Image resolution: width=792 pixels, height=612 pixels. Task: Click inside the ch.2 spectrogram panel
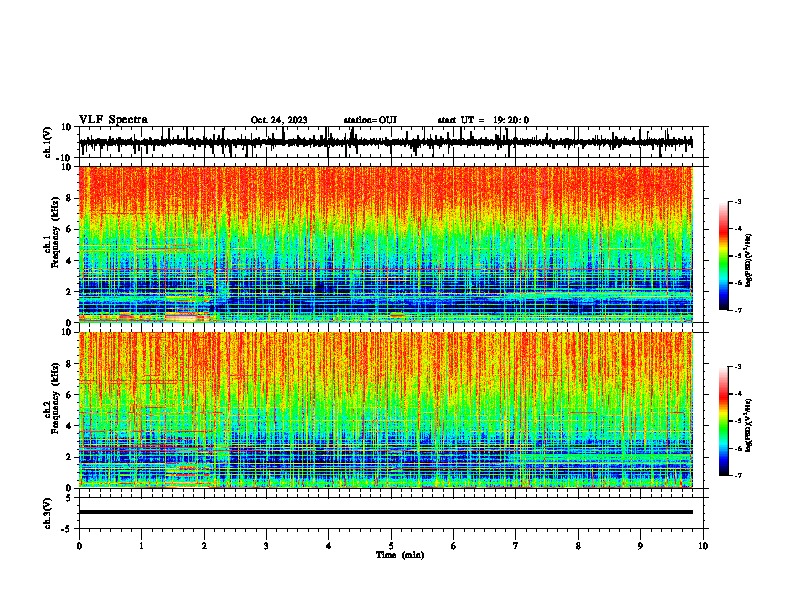386,410
